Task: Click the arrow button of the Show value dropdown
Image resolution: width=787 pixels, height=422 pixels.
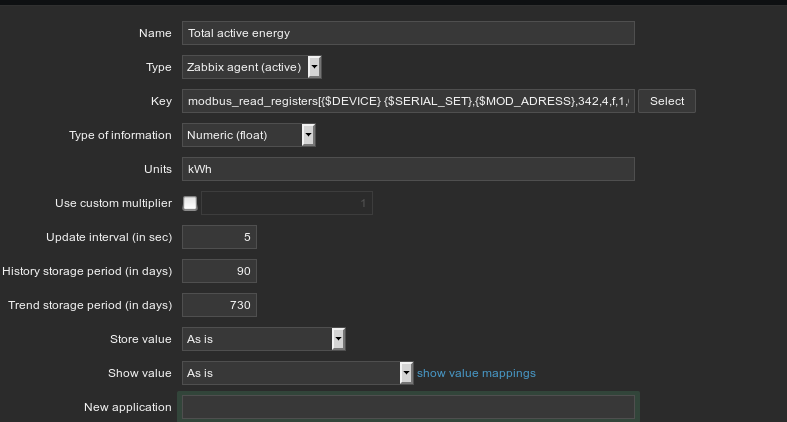Action: coord(406,373)
